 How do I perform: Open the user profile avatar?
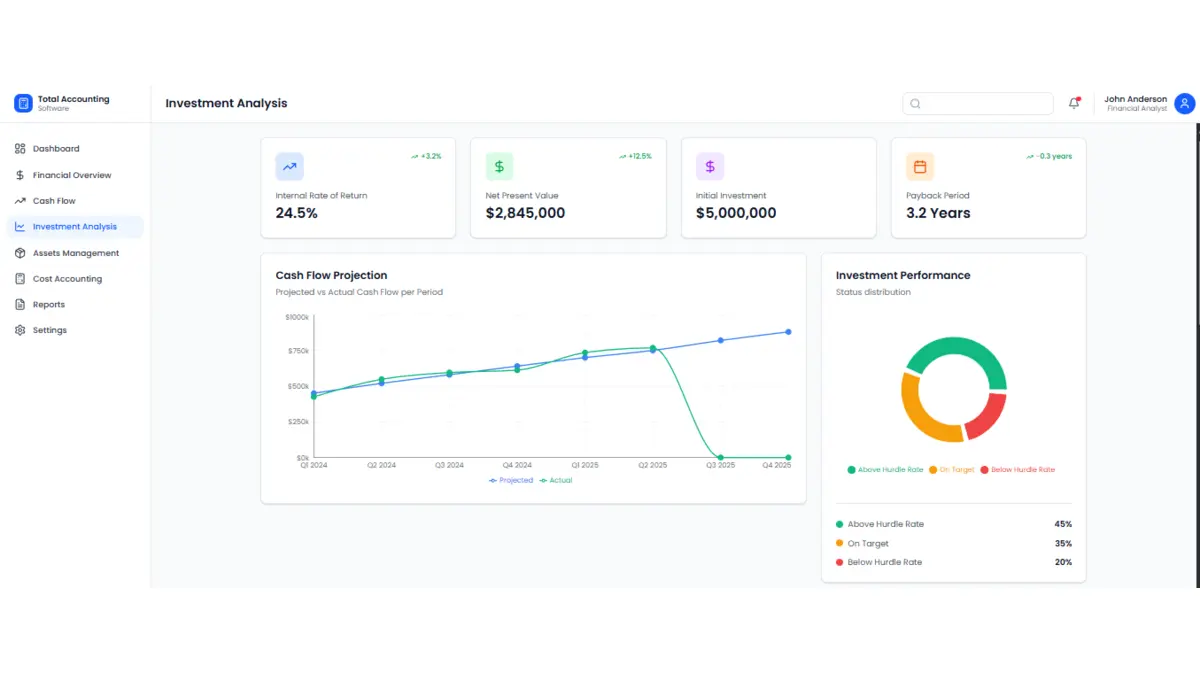[1184, 103]
